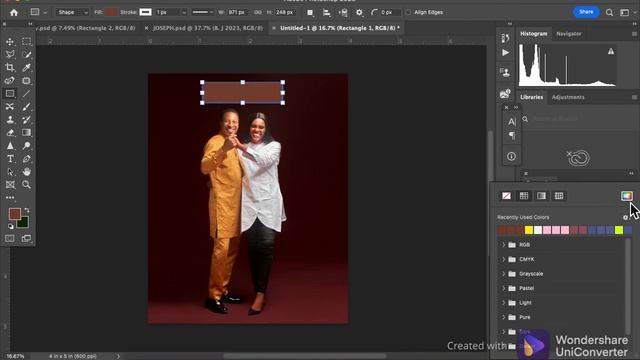This screenshot has width=640, height=360.
Task: Select the Brush tool
Action: point(27,107)
